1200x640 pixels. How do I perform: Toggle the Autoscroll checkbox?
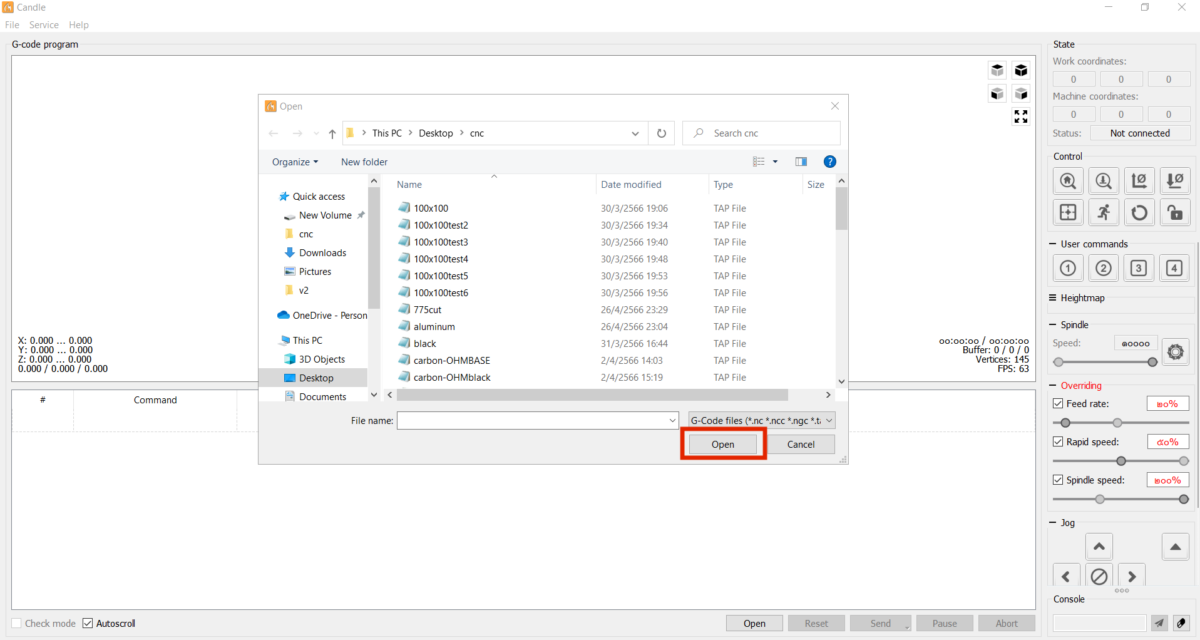coord(88,623)
